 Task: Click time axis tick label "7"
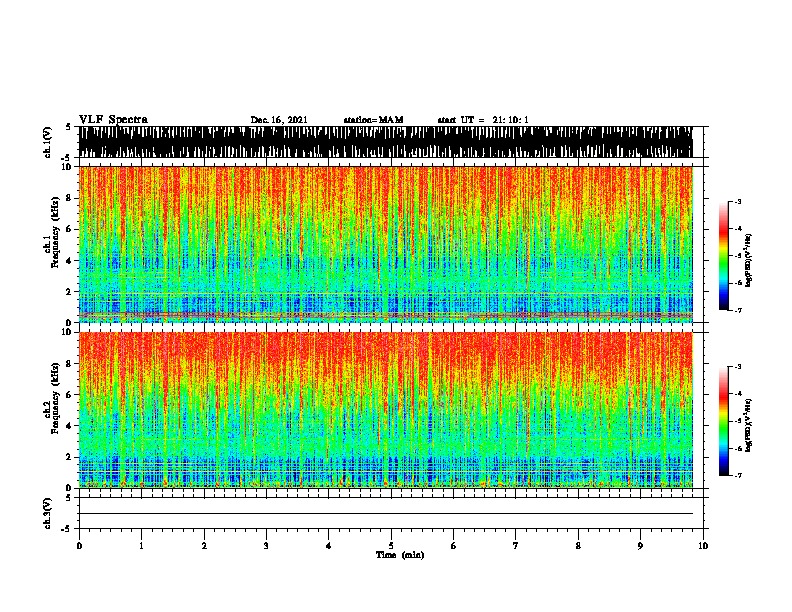tap(516, 545)
